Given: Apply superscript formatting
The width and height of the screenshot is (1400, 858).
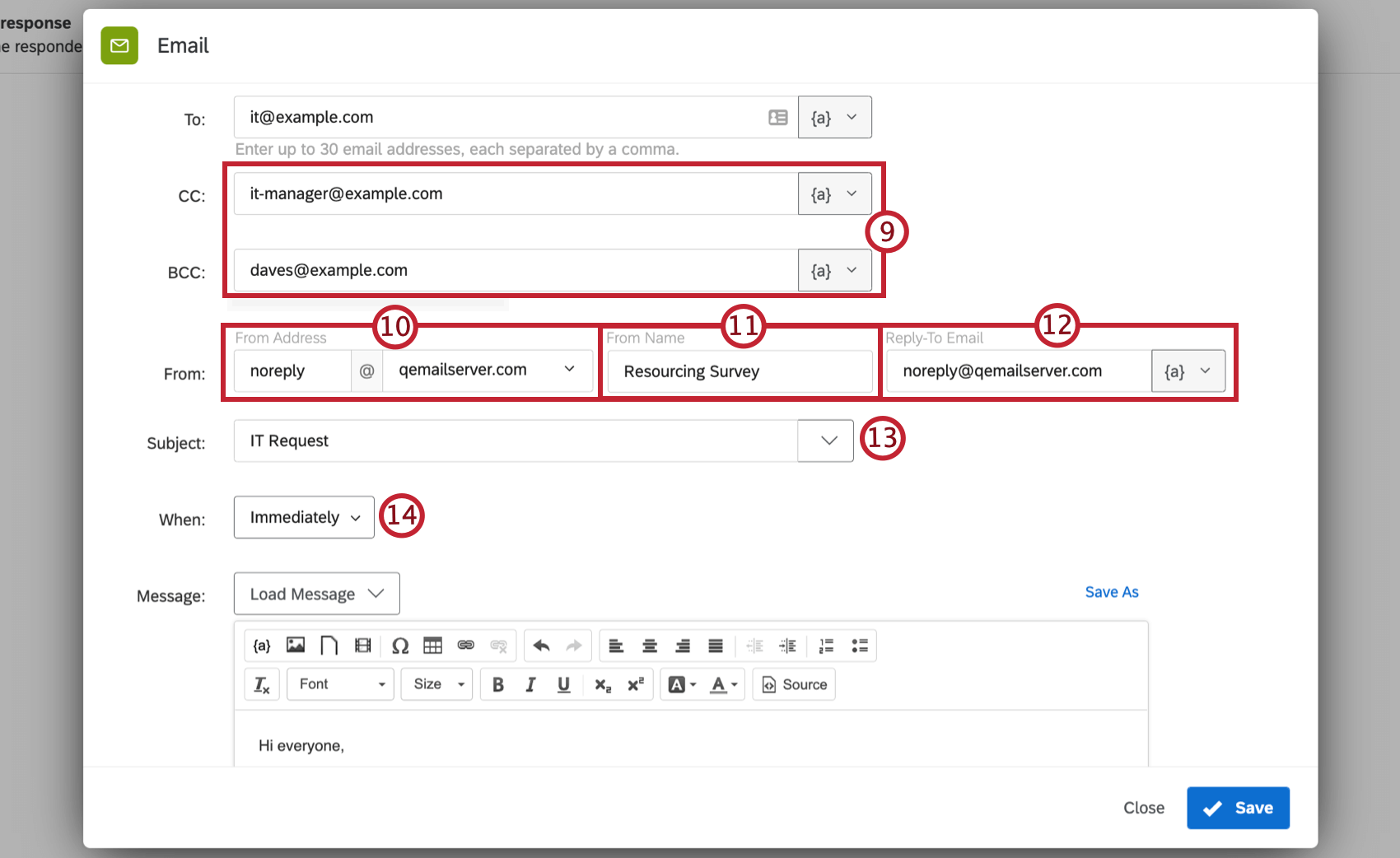Looking at the screenshot, I should (x=635, y=683).
